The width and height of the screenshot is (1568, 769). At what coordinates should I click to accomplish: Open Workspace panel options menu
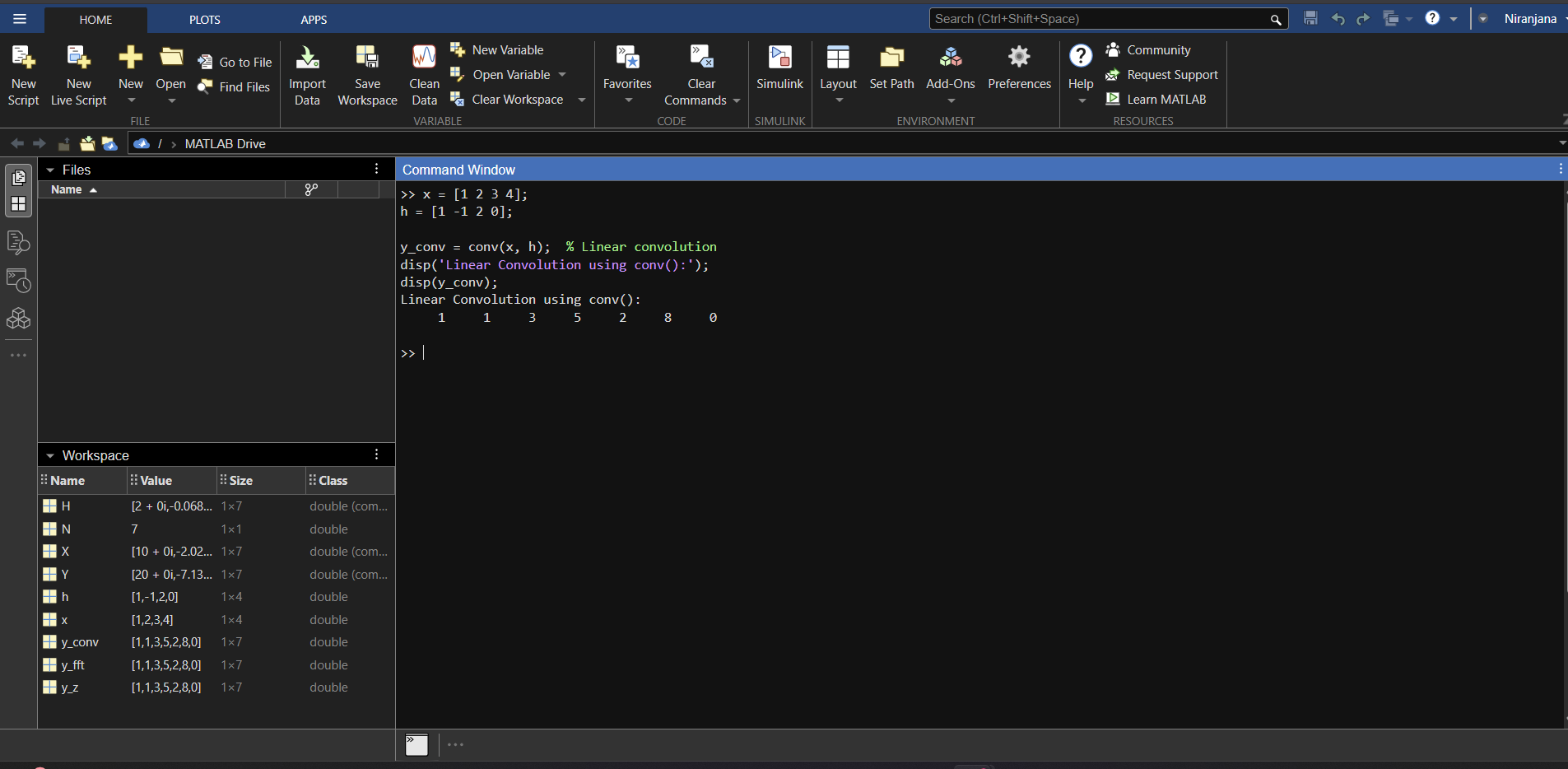point(377,454)
